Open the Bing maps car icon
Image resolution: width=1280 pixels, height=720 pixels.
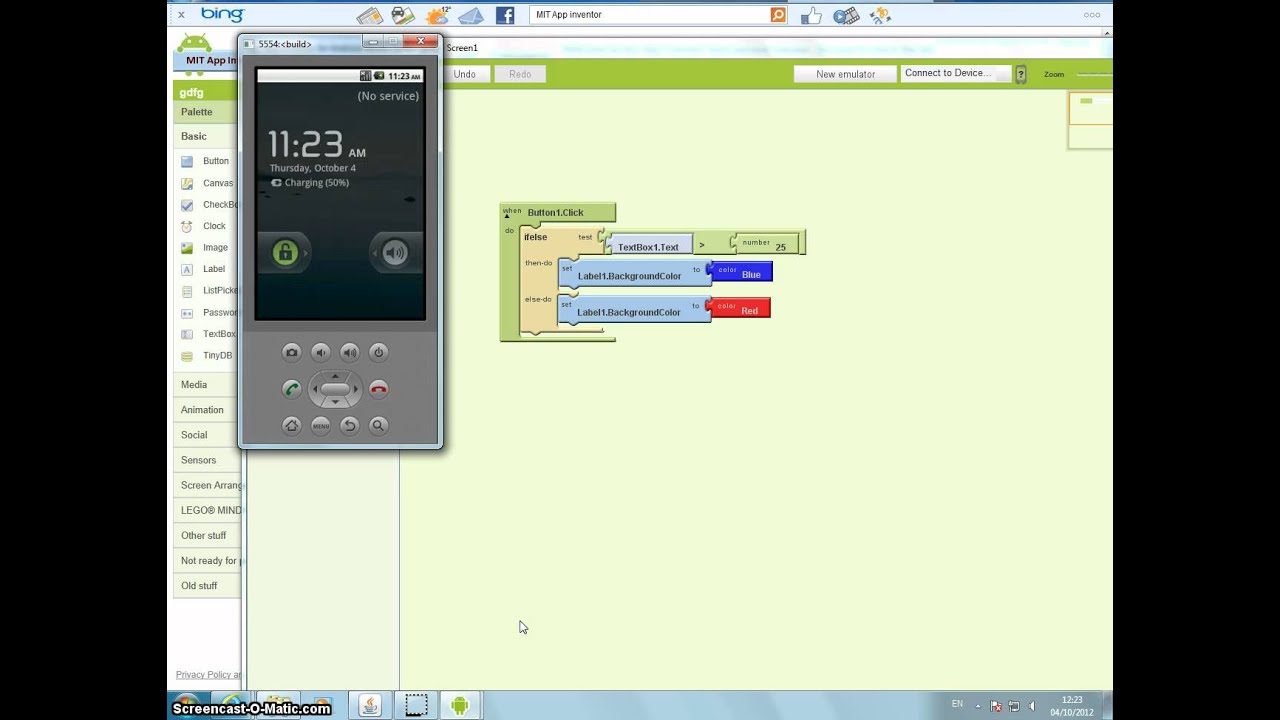(402, 15)
